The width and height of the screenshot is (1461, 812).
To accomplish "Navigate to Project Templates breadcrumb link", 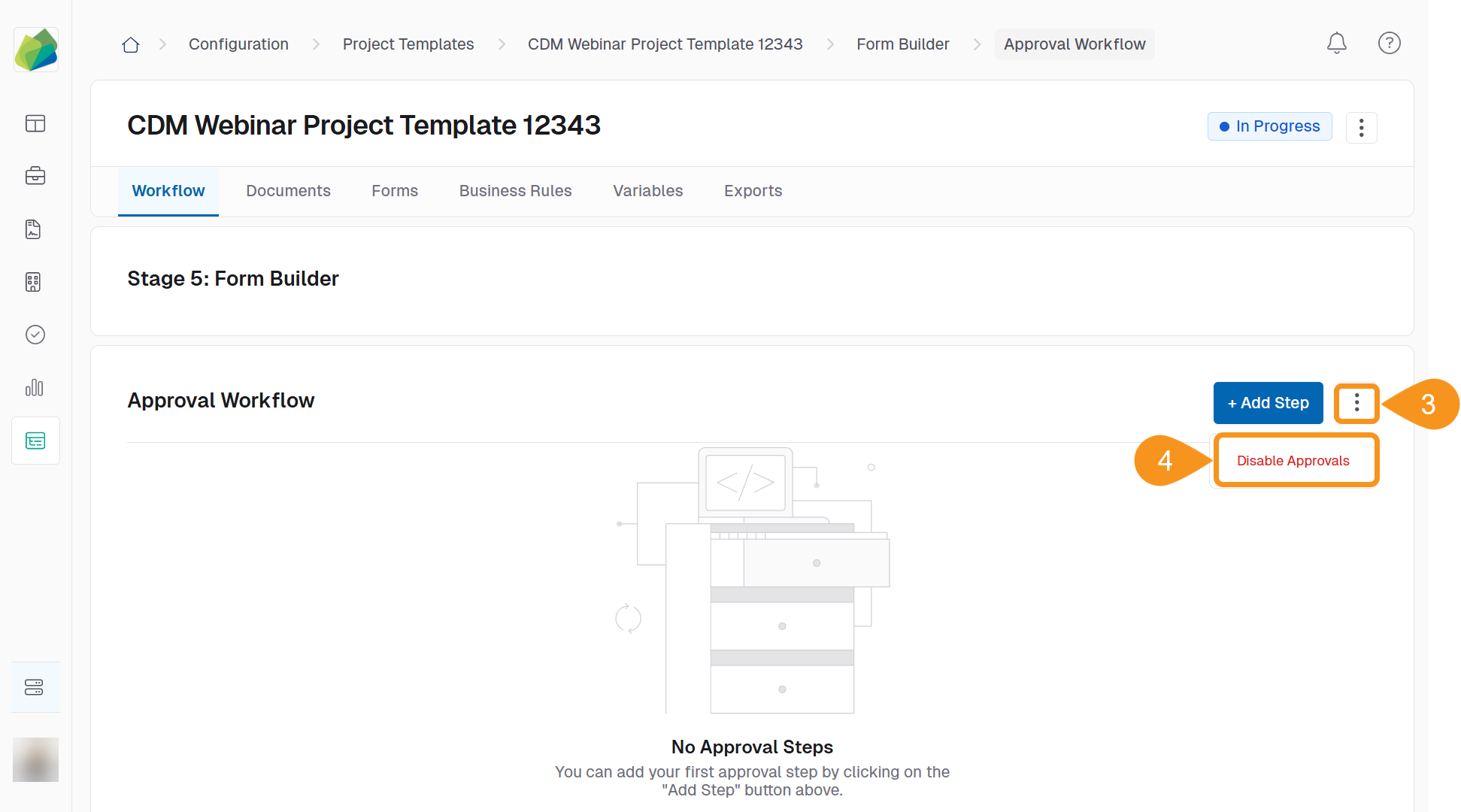I will pyautogui.click(x=408, y=44).
